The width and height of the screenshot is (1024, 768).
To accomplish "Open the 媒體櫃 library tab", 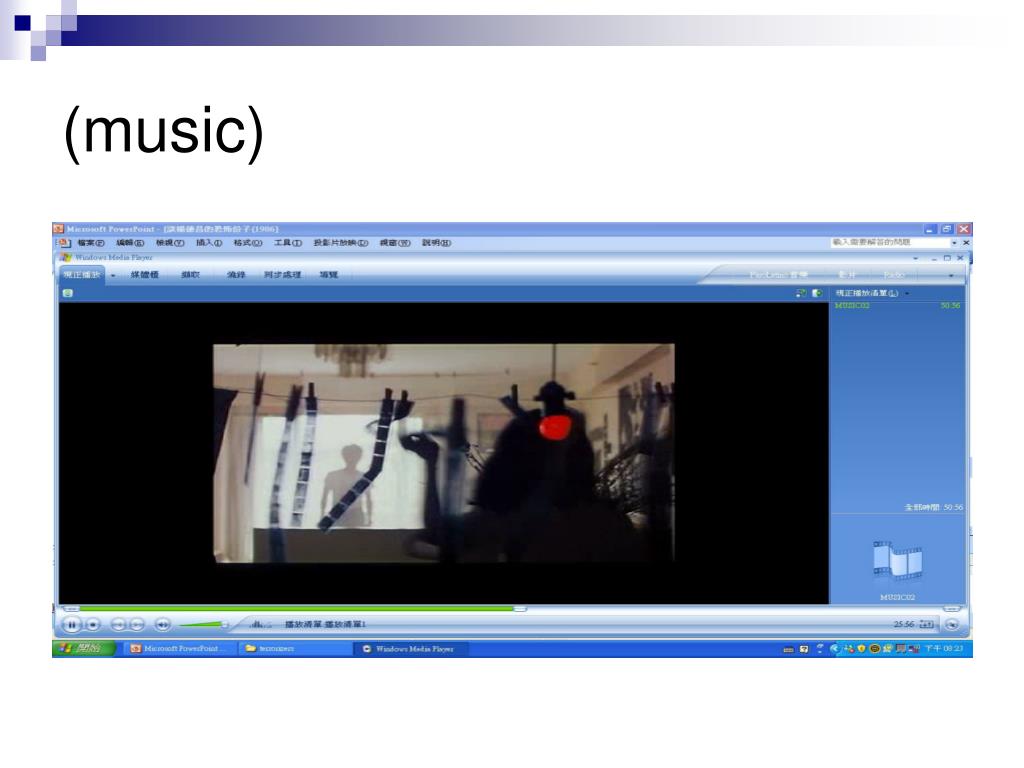I will 144,275.
